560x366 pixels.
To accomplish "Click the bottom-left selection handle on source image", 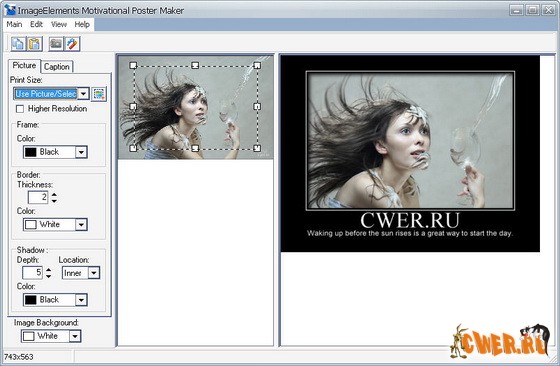I will click(133, 148).
